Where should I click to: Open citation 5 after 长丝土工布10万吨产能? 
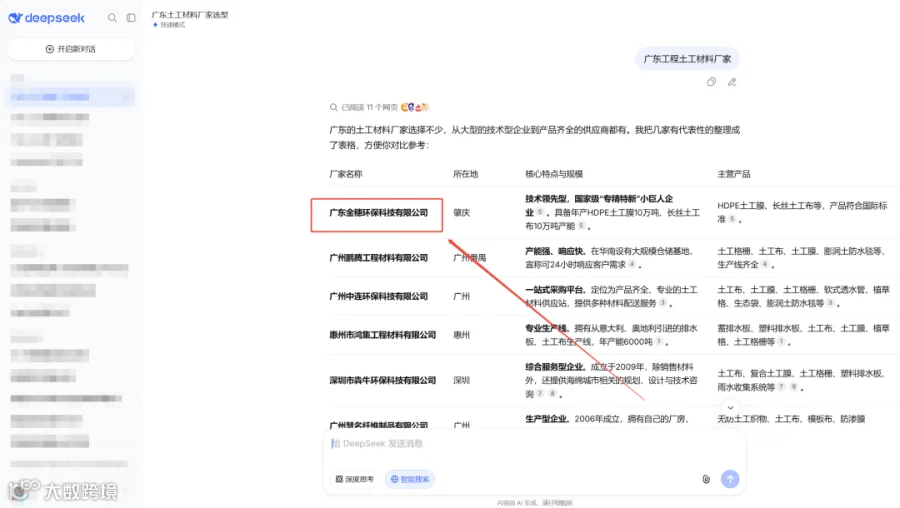point(581,226)
